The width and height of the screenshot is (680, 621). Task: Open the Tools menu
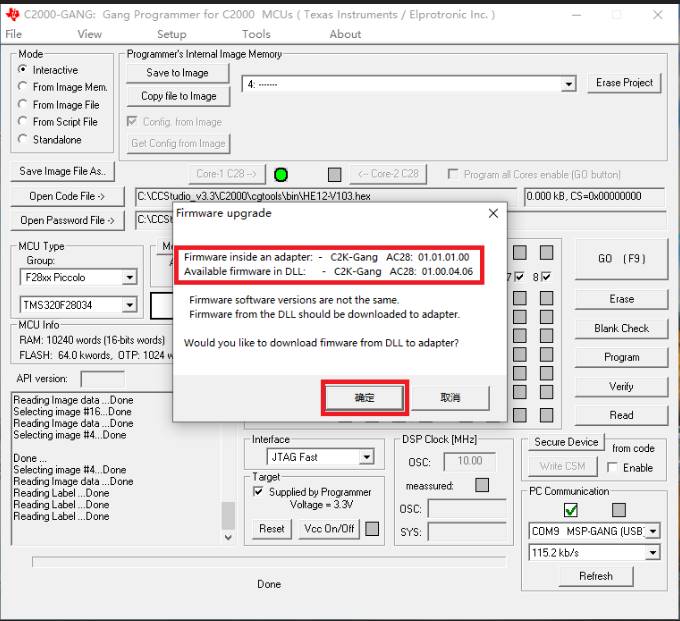coord(256,34)
